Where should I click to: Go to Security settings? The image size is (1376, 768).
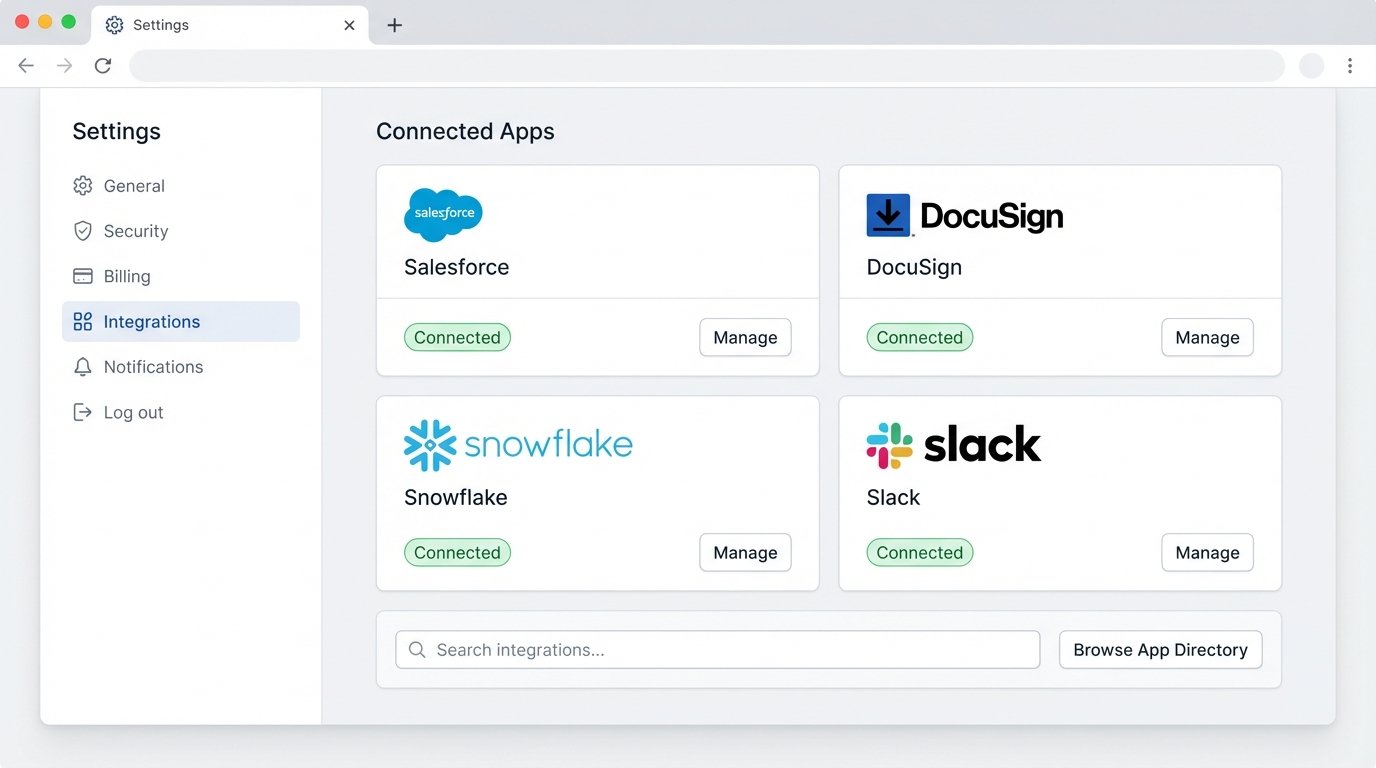point(135,231)
